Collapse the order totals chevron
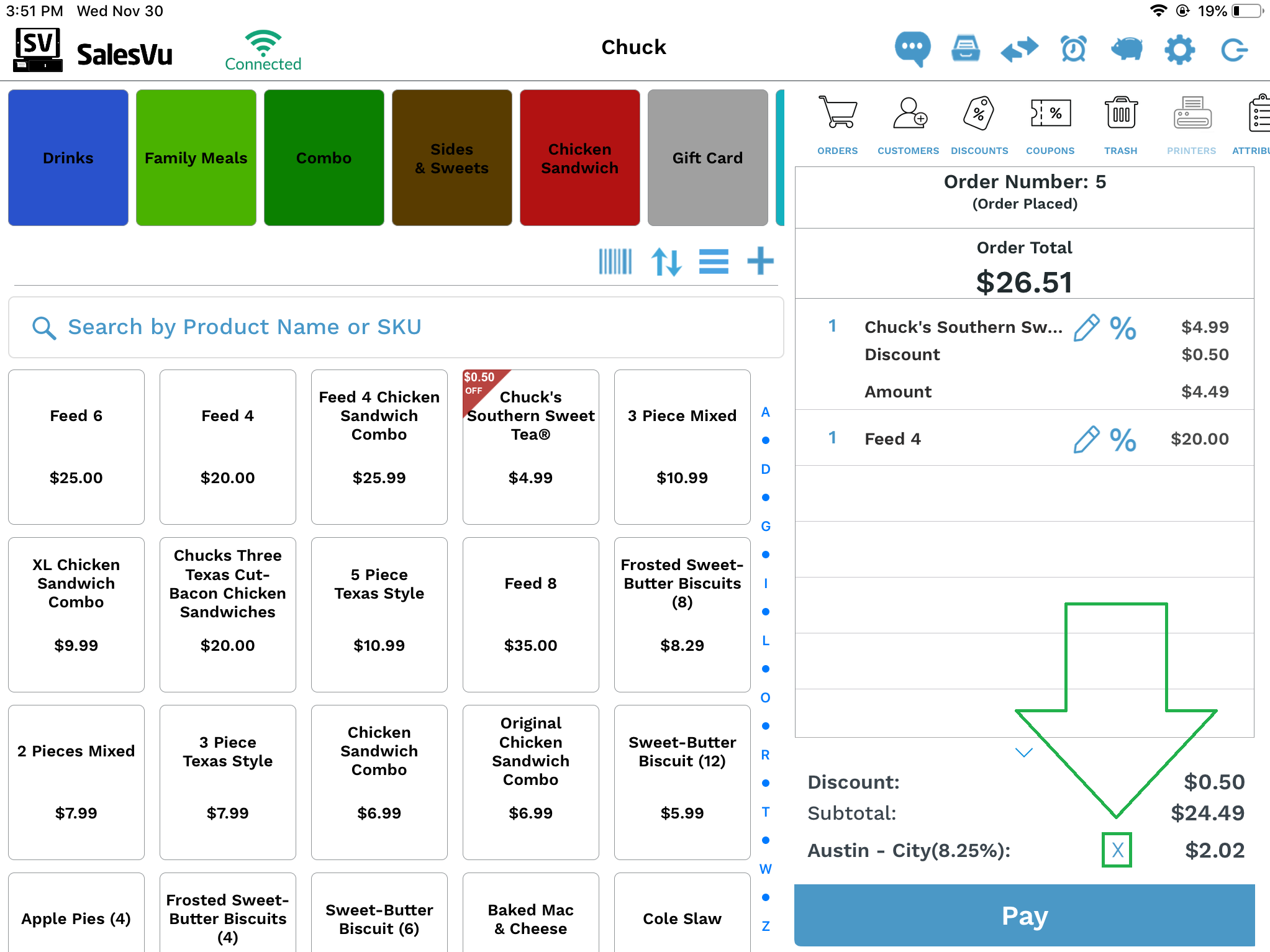1270x952 pixels. 1023,753
